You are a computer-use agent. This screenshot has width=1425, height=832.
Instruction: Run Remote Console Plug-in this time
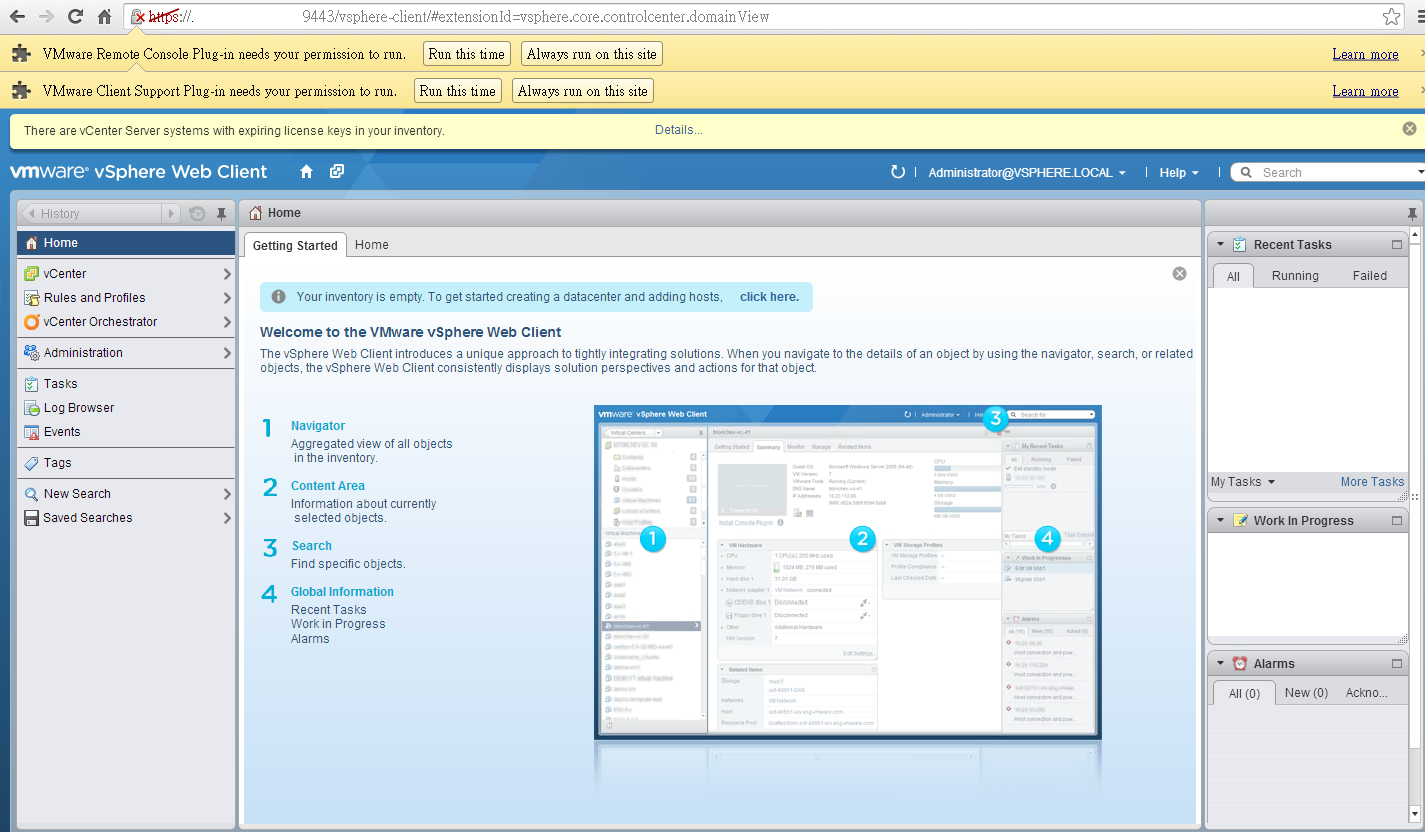click(x=467, y=54)
